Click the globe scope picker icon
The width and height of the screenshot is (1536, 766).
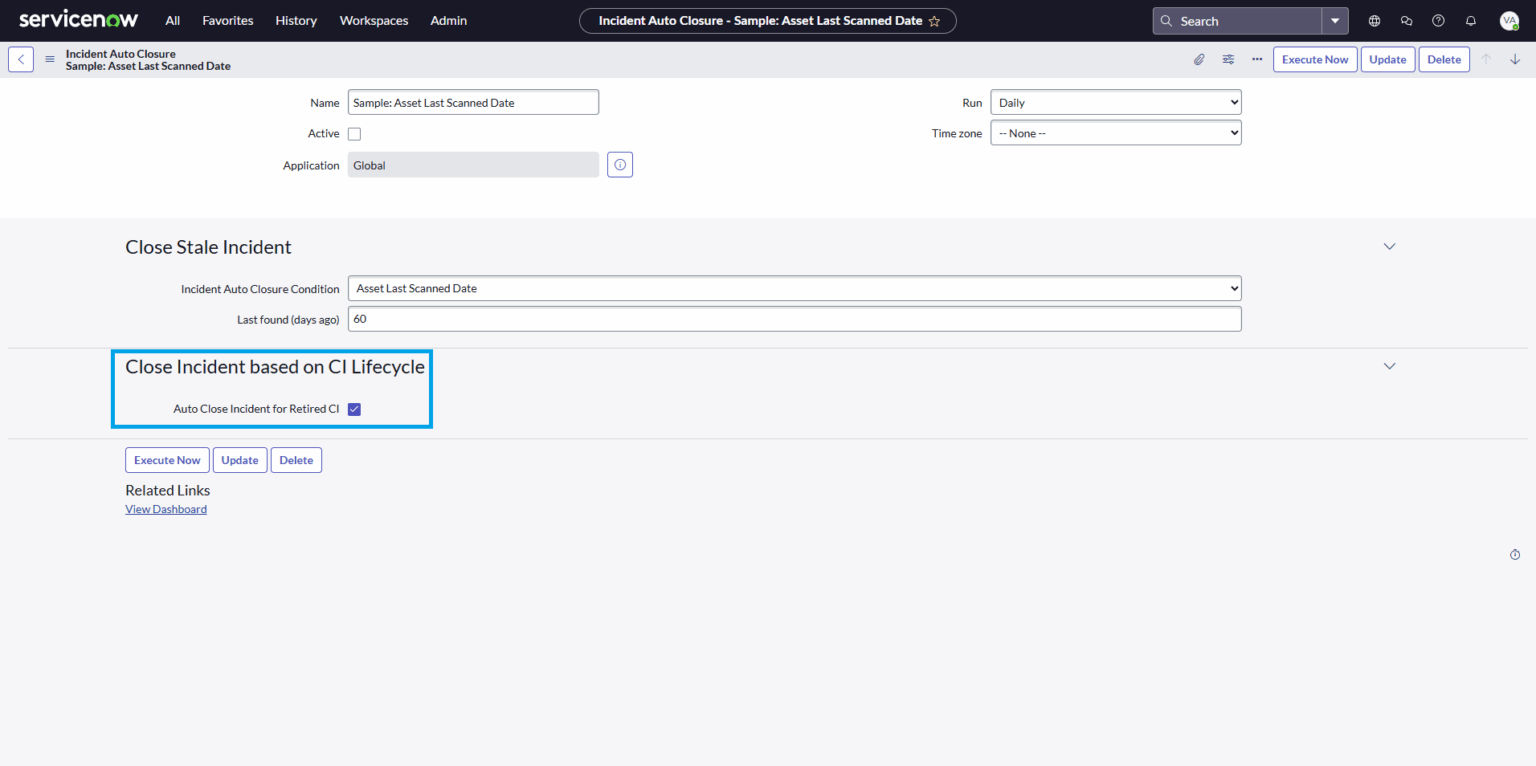(x=1374, y=20)
